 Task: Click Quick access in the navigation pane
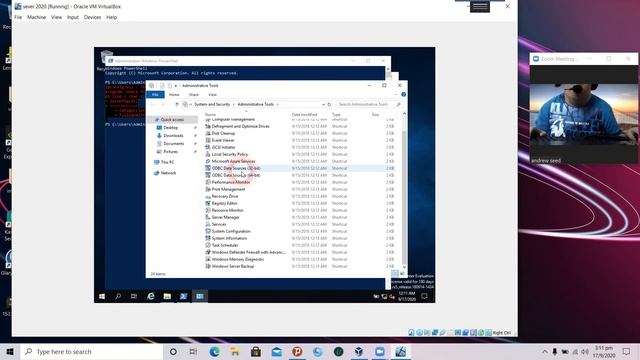coord(172,120)
